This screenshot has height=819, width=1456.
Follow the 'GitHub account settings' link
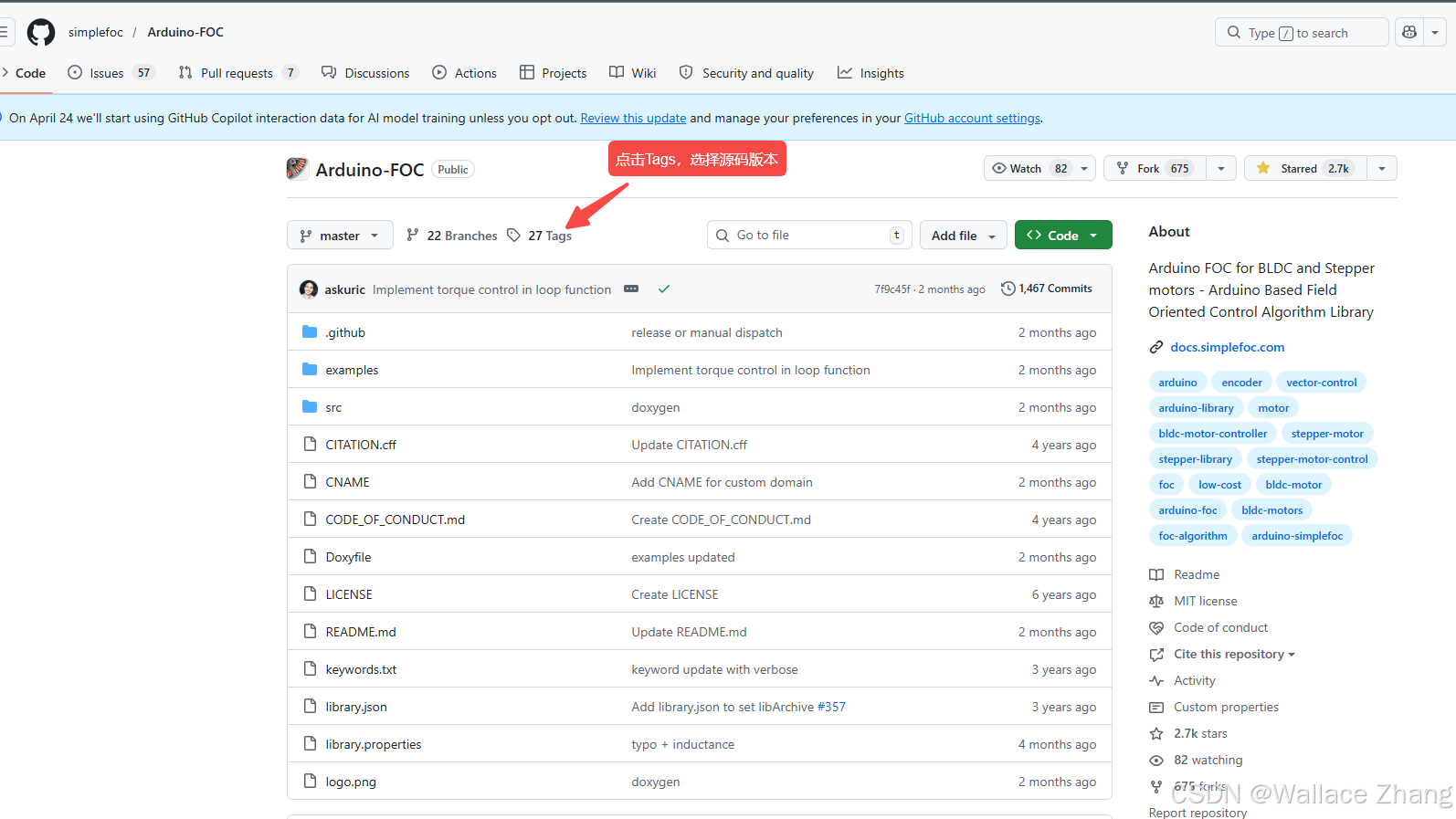pyautogui.click(x=972, y=118)
